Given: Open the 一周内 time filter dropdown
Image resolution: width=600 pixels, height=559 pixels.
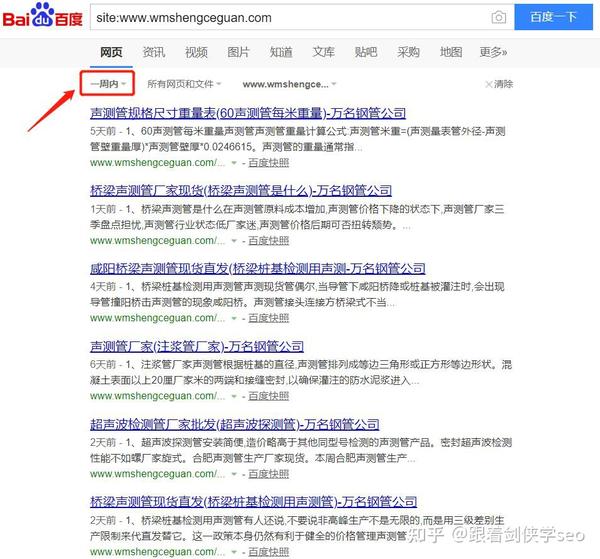Looking at the screenshot, I should (x=108, y=83).
